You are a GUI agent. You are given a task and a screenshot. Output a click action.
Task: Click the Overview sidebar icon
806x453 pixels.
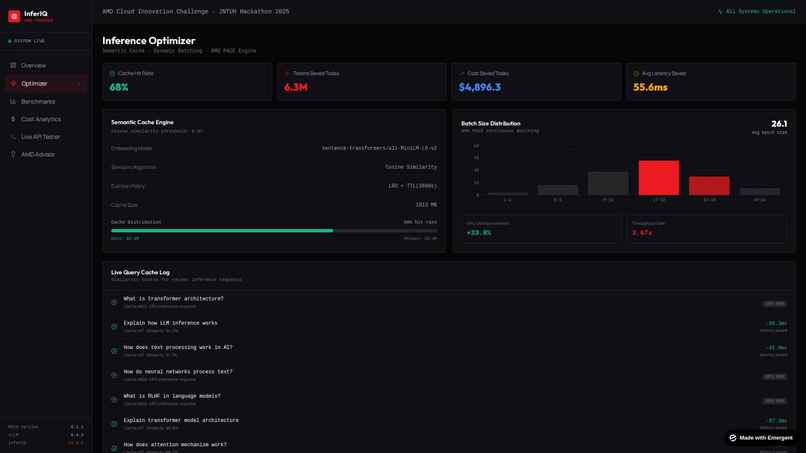[13, 65]
